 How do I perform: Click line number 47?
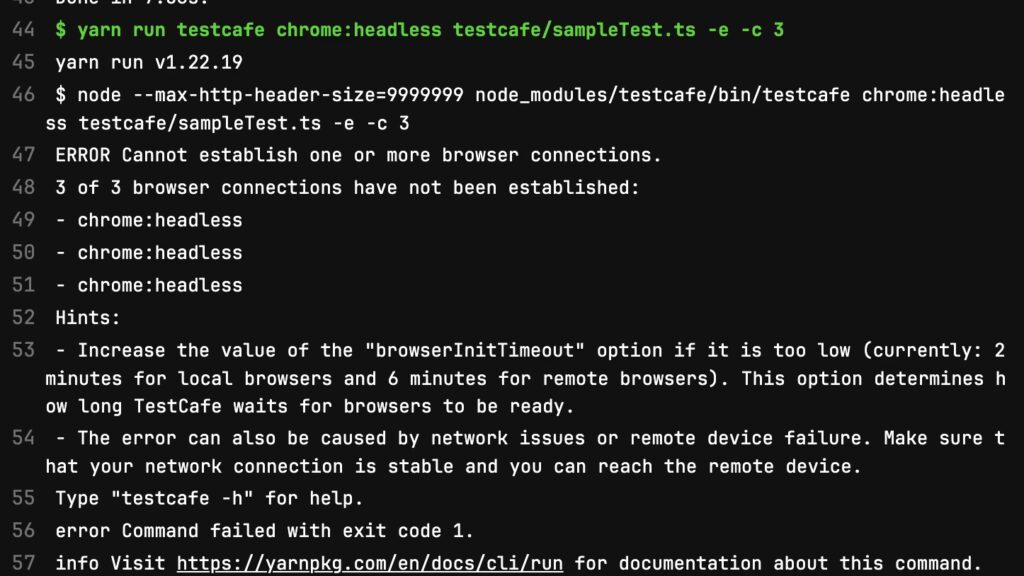[x=24, y=155]
